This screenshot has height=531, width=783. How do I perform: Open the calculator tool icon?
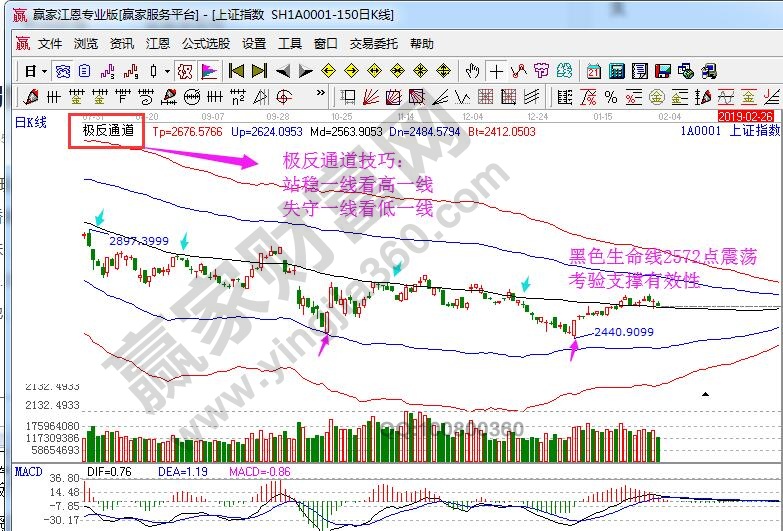click(616, 71)
